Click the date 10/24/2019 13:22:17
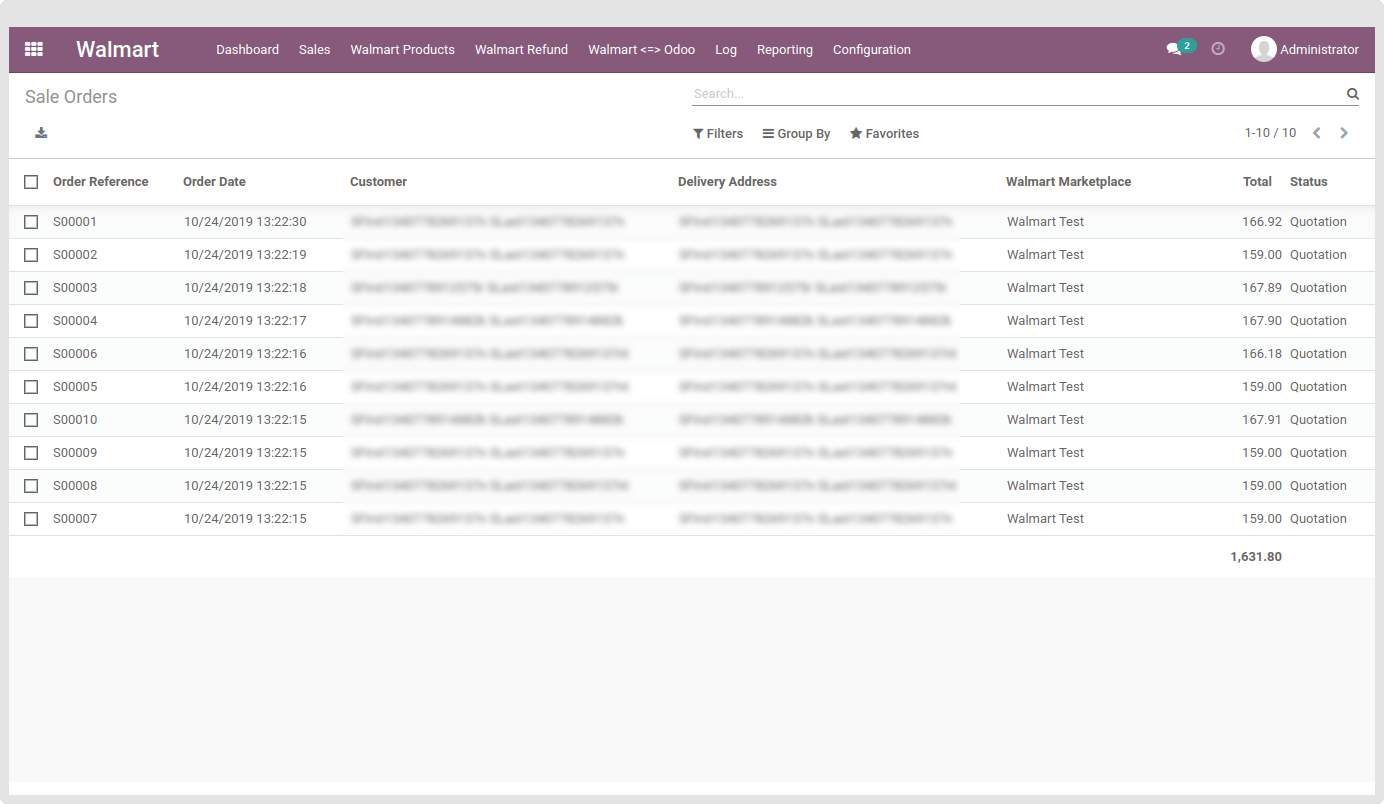Viewport: 1384px width, 804px height. [245, 321]
